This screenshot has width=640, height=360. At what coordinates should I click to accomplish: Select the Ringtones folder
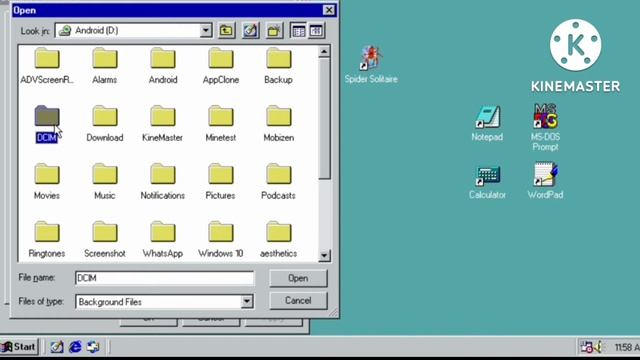[47, 240]
